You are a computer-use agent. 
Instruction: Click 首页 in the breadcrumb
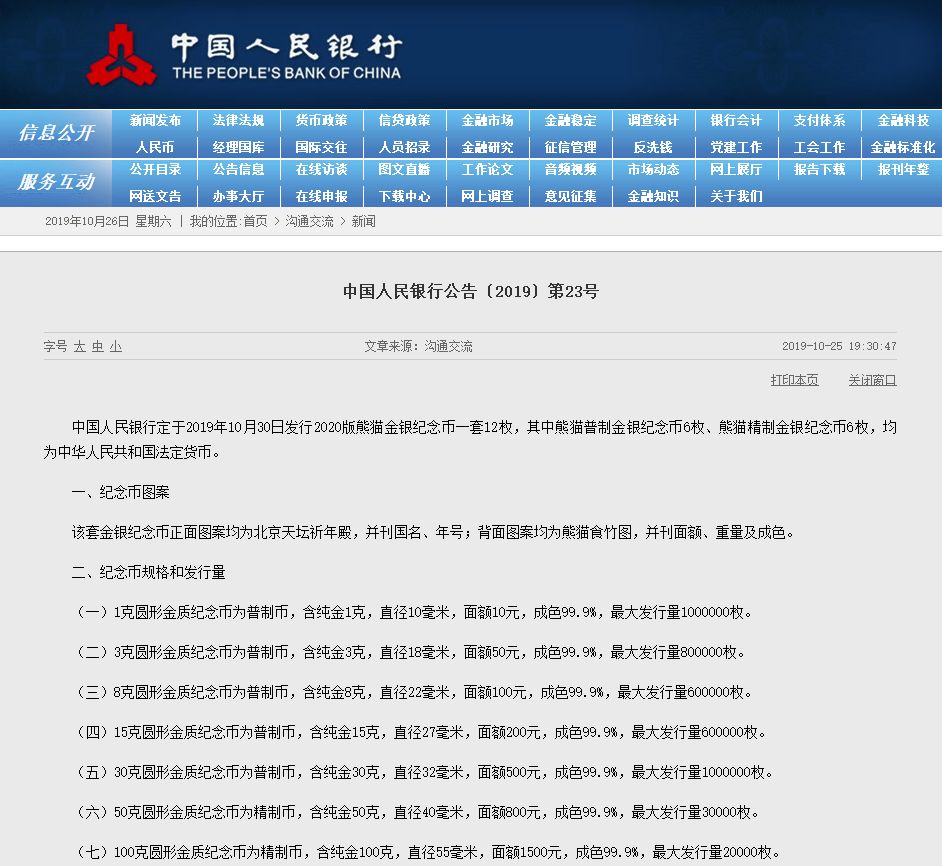point(255,221)
